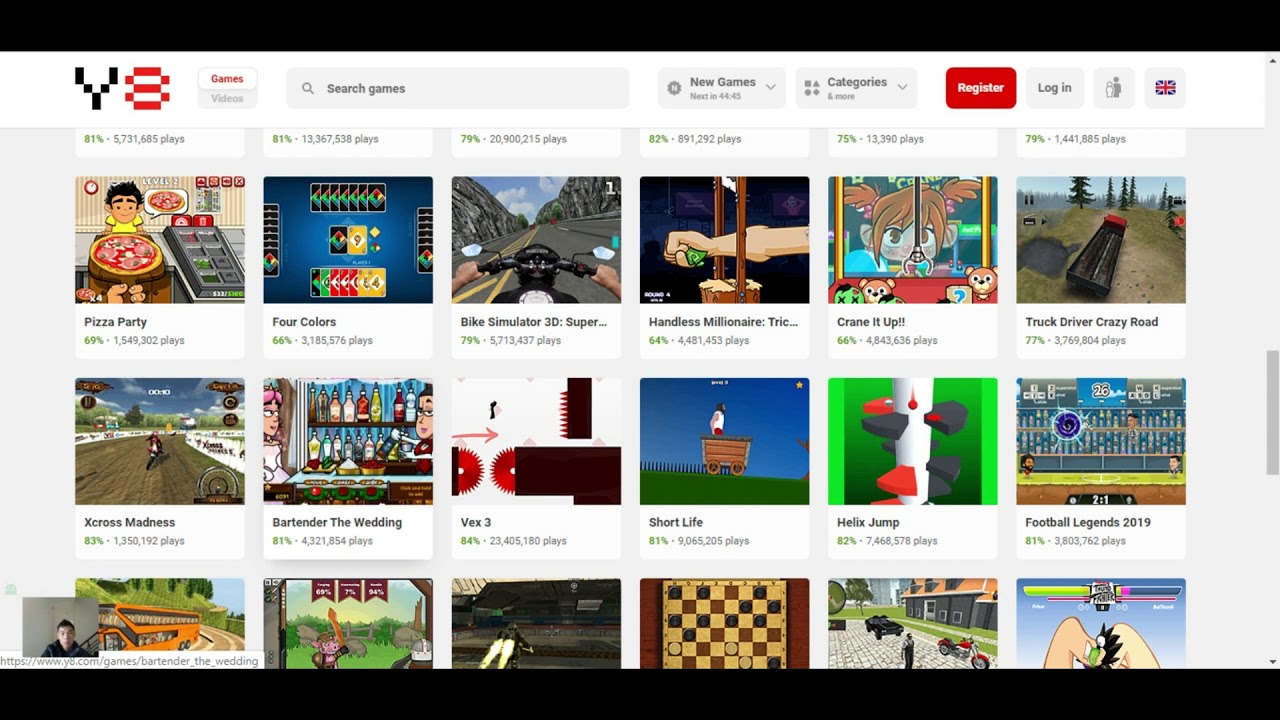The height and width of the screenshot is (720, 1280).
Task: Open the Short Life thumbnail
Action: [x=725, y=441]
